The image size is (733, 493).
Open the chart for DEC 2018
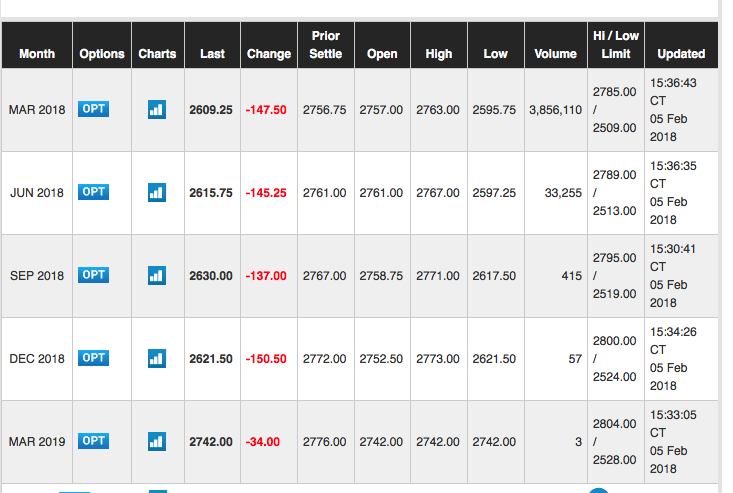(x=157, y=358)
